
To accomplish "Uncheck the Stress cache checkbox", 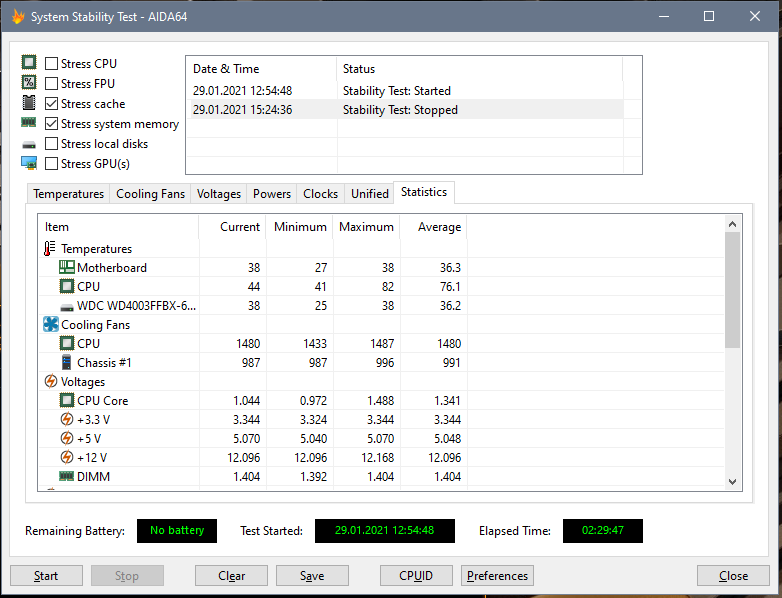I will click(51, 103).
